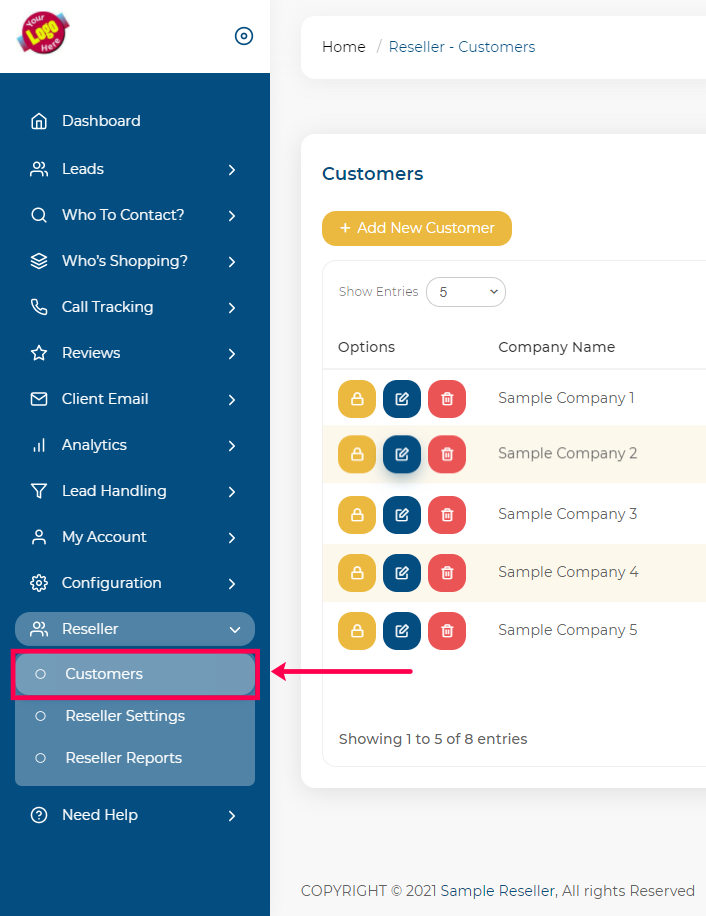Viewport: 706px width, 916px height.
Task: Sort by the Company Name column header
Action: coord(556,347)
